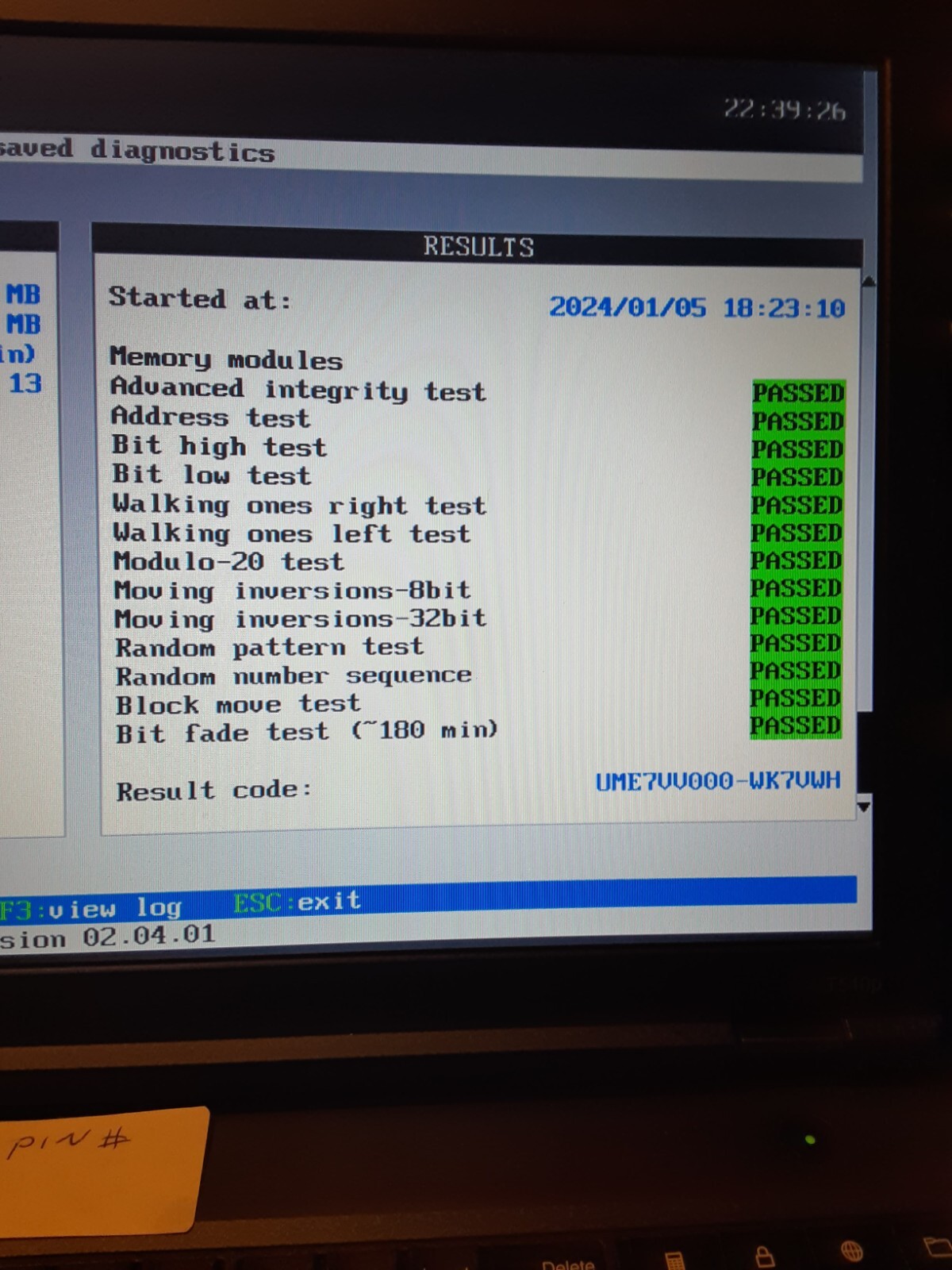Click the ESC exit option

click(297, 902)
